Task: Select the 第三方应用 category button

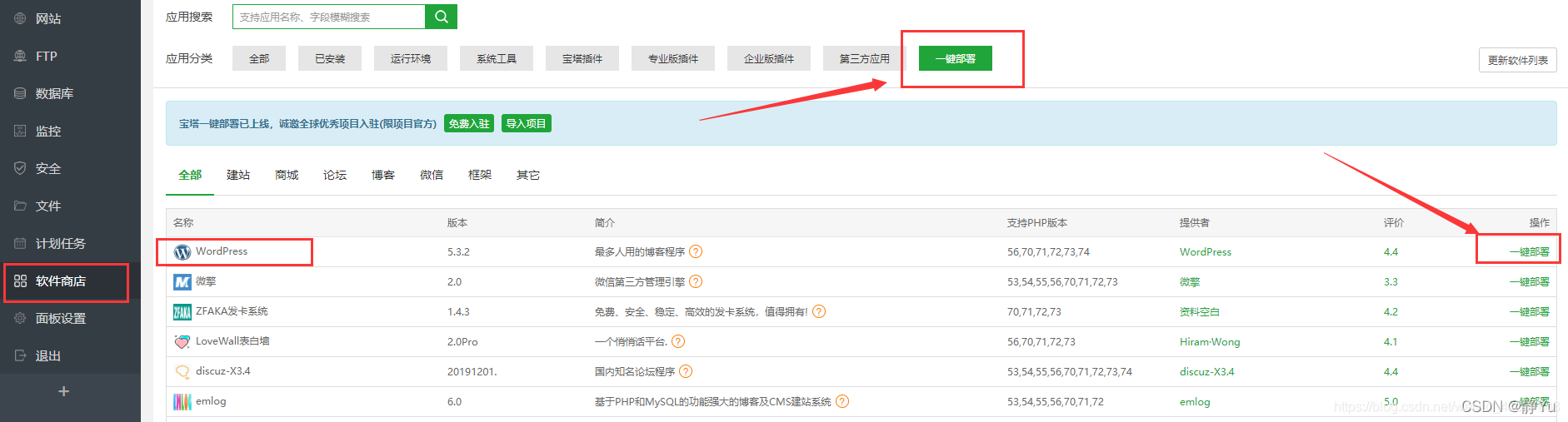Action: pos(865,58)
